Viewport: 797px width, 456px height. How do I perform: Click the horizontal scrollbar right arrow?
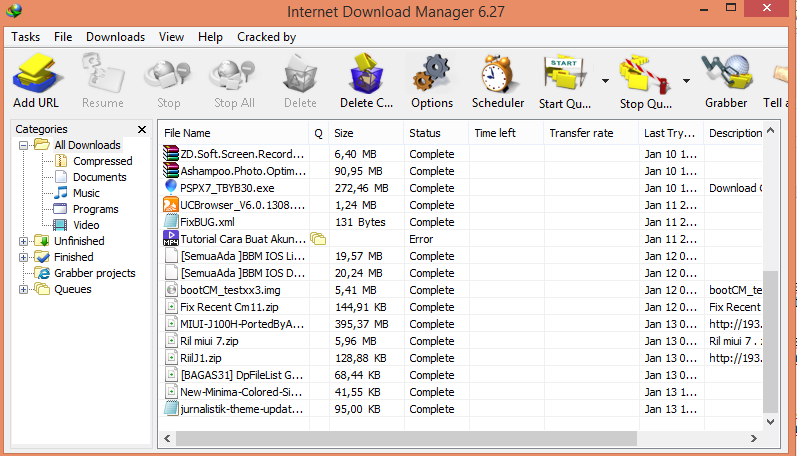(754, 438)
